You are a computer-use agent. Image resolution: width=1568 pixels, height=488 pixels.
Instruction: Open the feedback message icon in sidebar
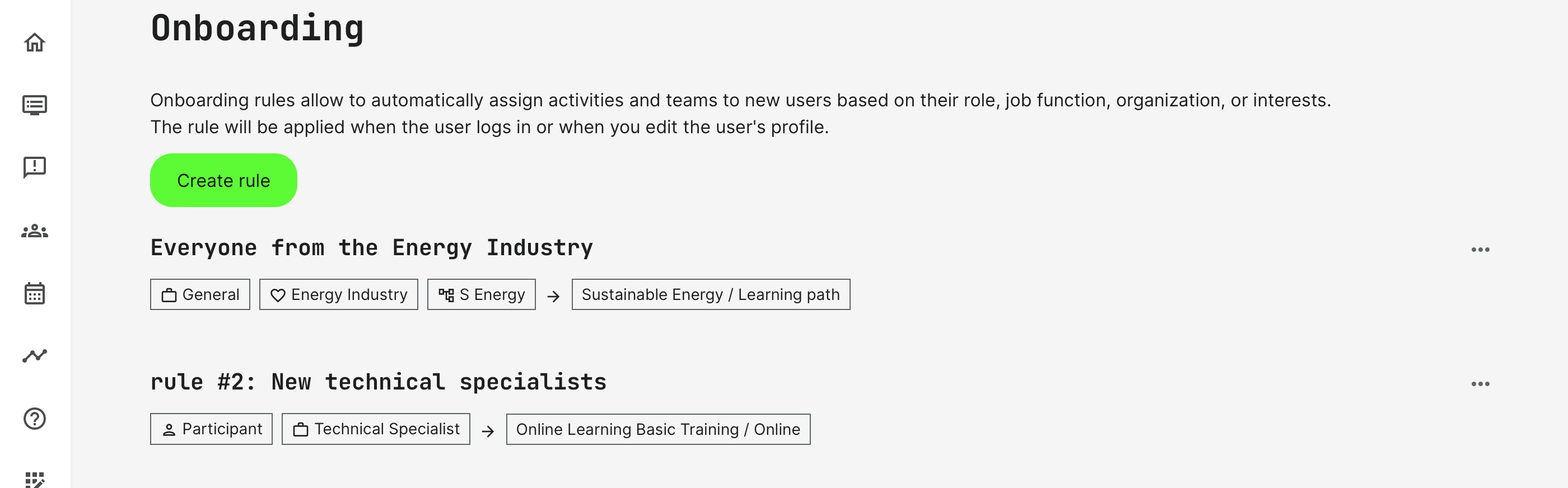pyautogui.click(x=35, y=167)
